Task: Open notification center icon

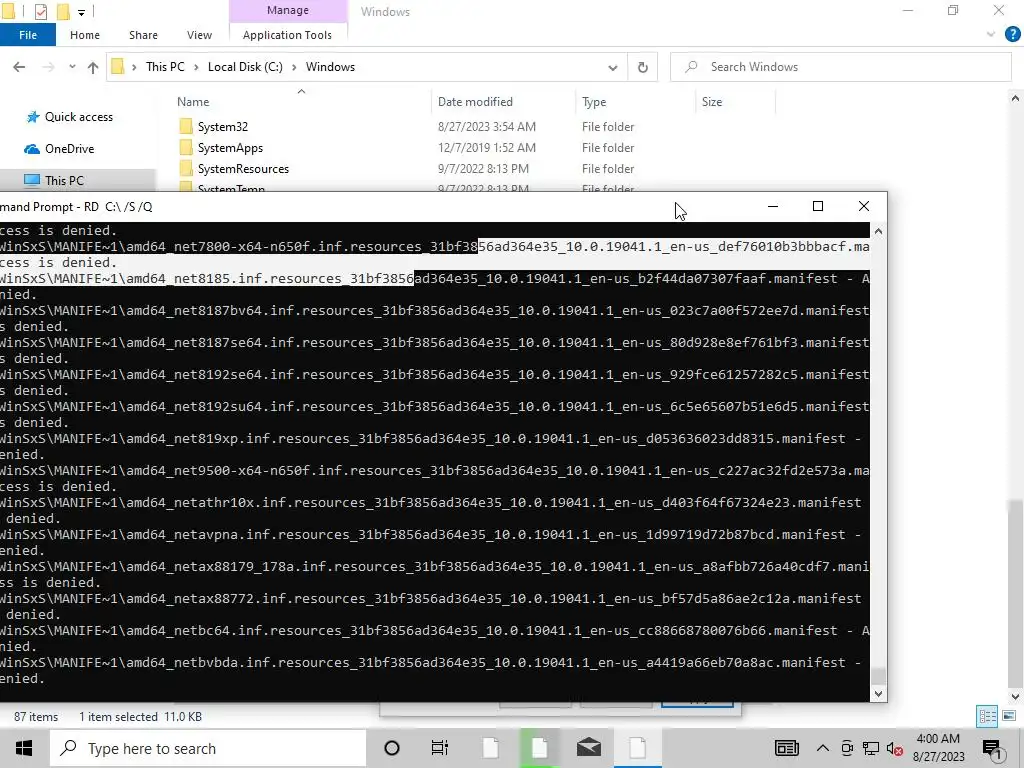Action: pyautogui.click(x=993, y=748)
